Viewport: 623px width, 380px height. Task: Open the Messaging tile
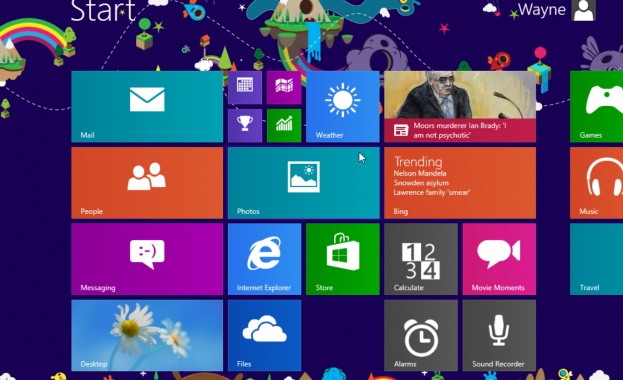pos(147,259)
